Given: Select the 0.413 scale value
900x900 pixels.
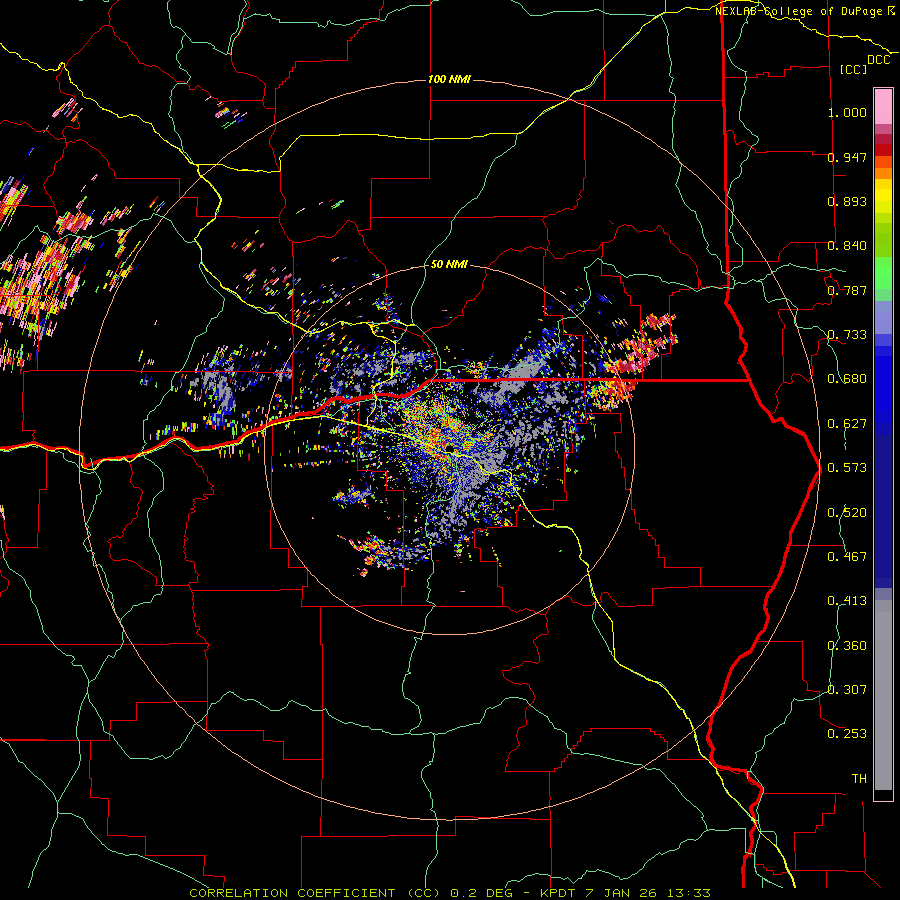Looking at the screenshot, I should [847, 601].
